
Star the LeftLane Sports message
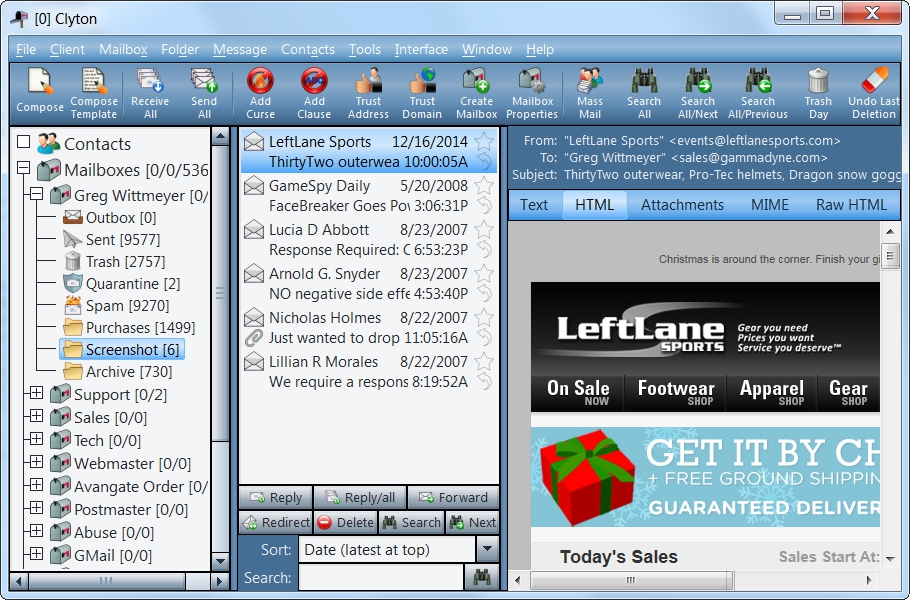pos(484,141)
